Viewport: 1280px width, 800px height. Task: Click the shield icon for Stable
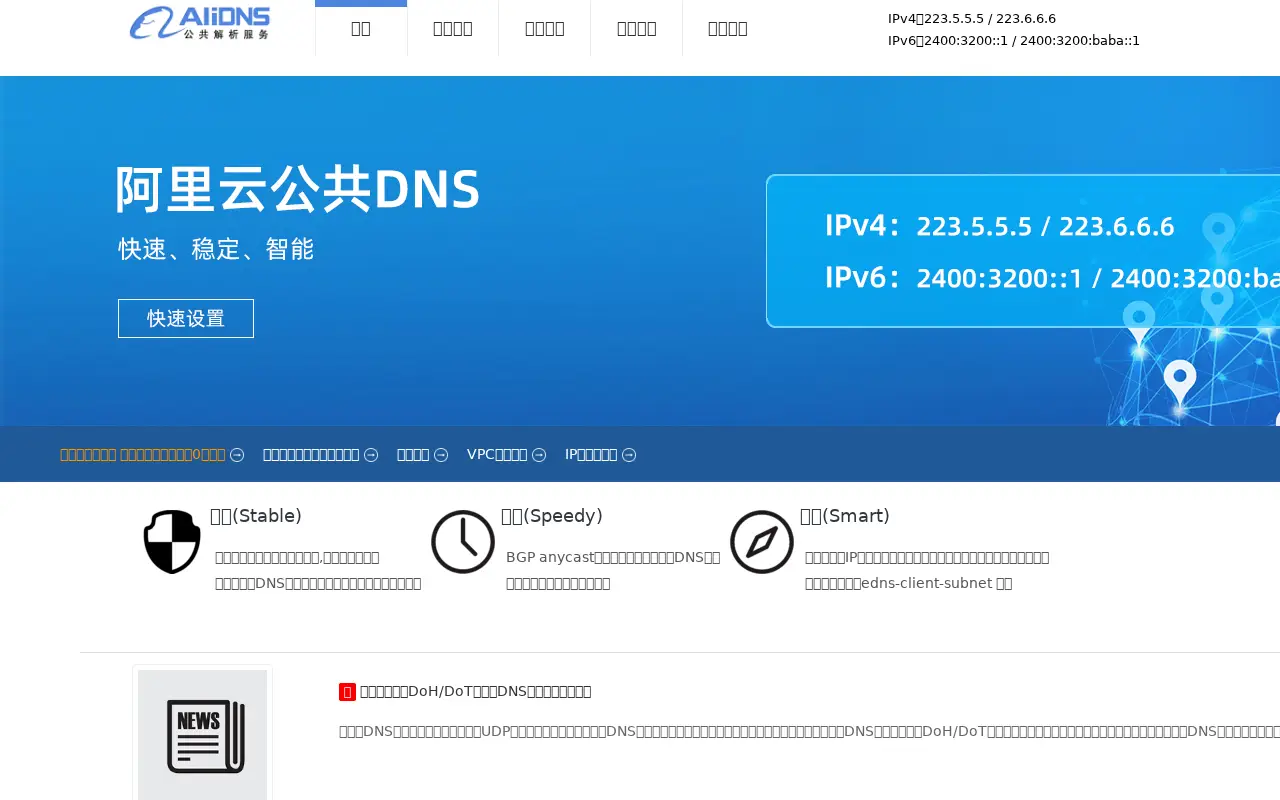click(172, 542)
